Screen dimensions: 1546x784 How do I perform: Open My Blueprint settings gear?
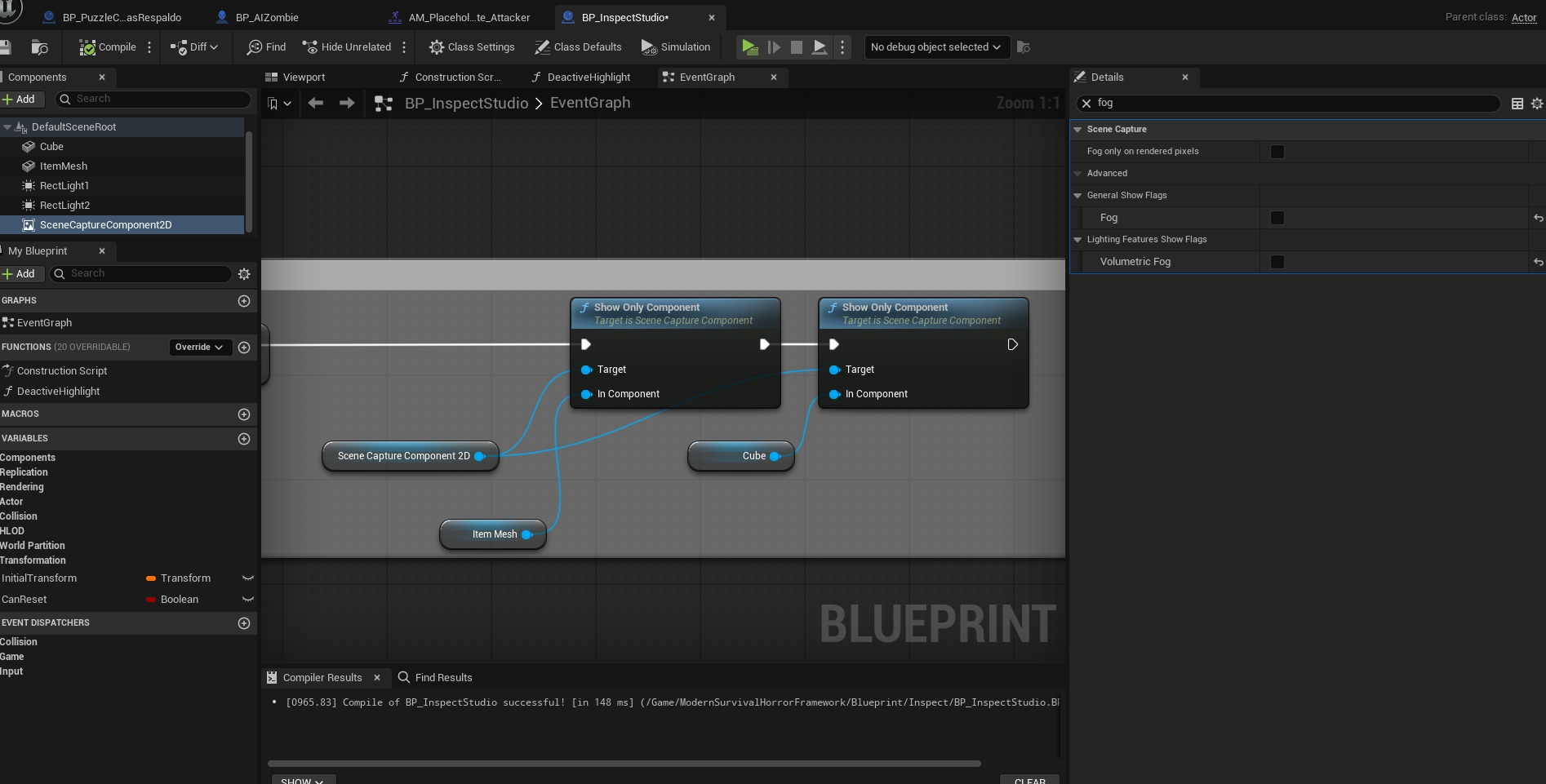pos(244,274)
